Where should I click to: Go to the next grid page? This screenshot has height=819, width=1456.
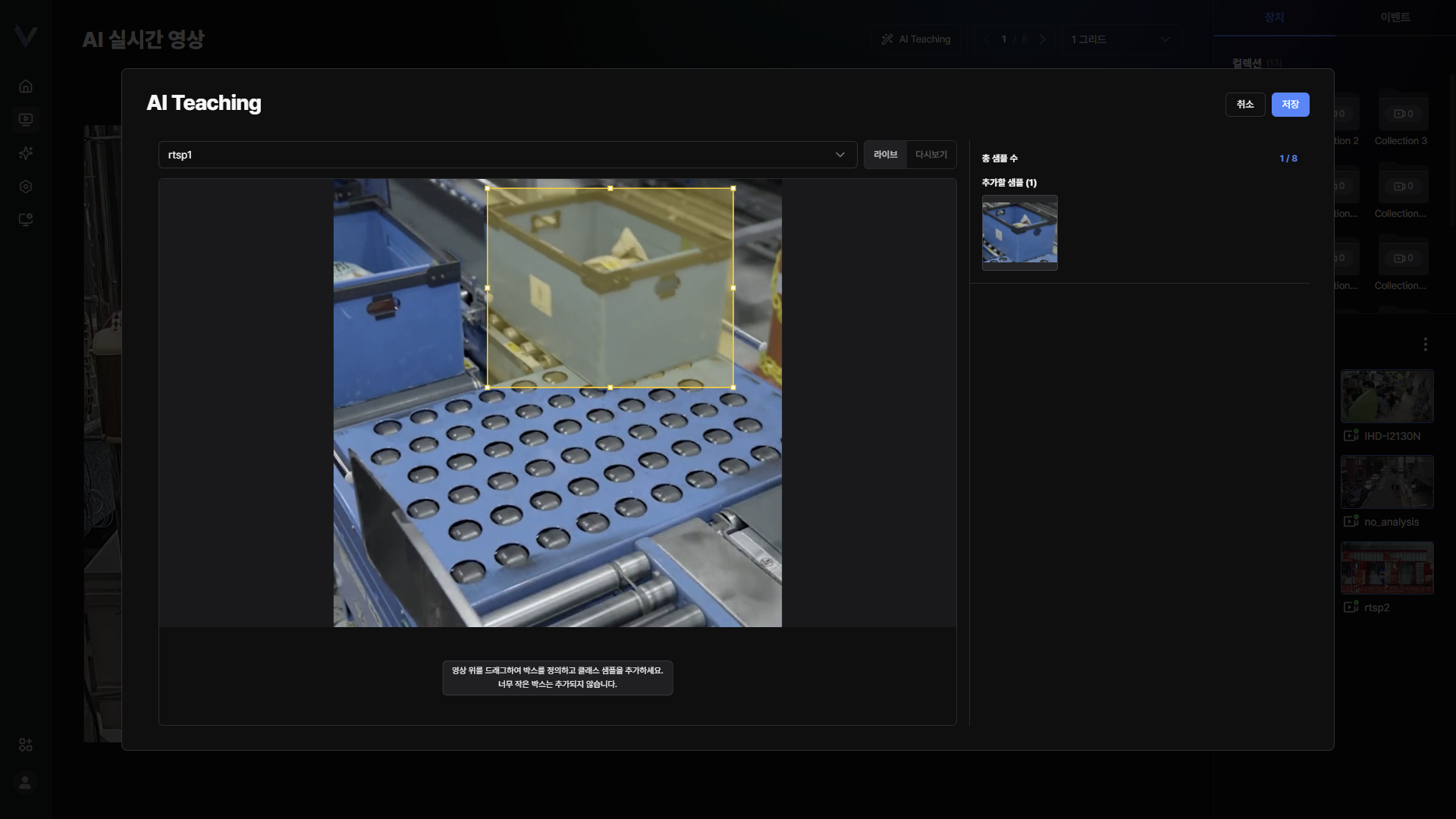click(1043, 39)
